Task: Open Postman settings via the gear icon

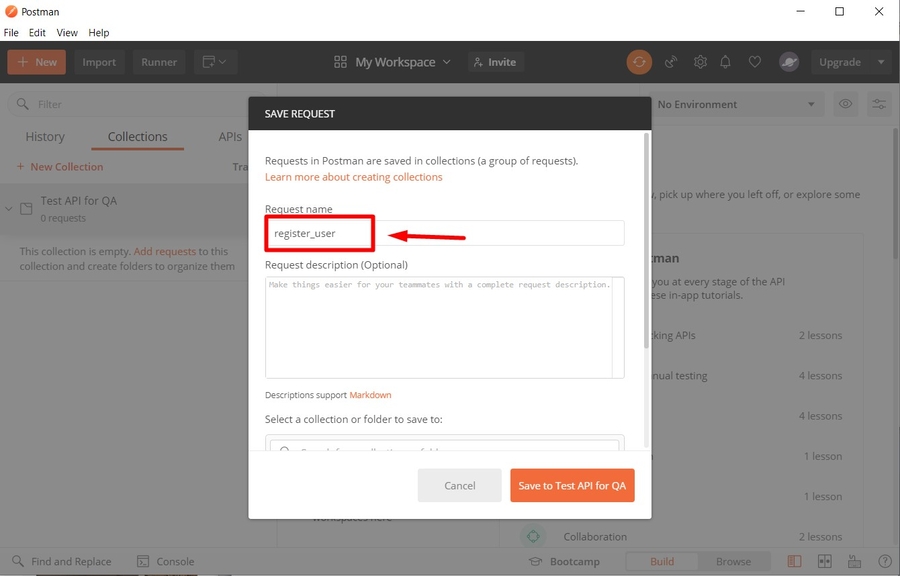Action: [x=700, y=62]
